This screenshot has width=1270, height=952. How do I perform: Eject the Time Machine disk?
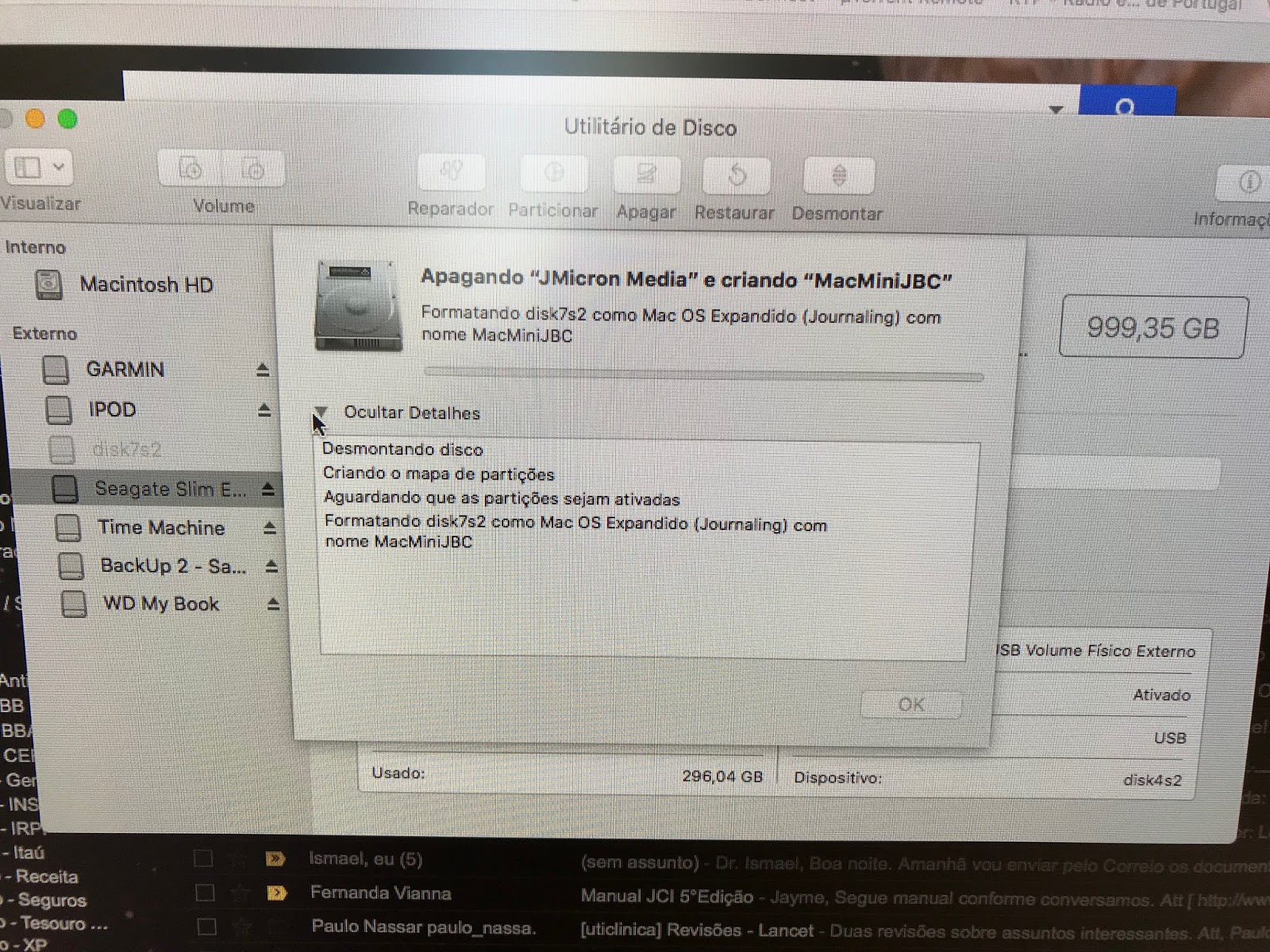(270, 528)
